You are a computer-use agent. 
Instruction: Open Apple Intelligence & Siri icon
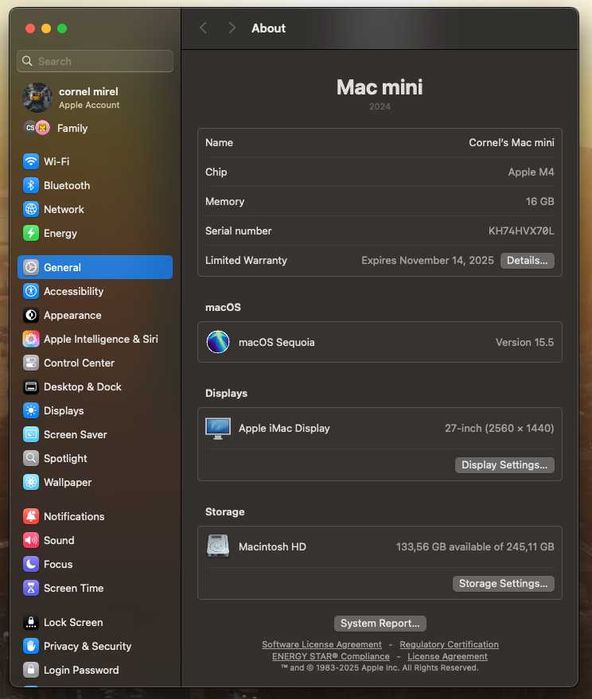tap(31, 339)
